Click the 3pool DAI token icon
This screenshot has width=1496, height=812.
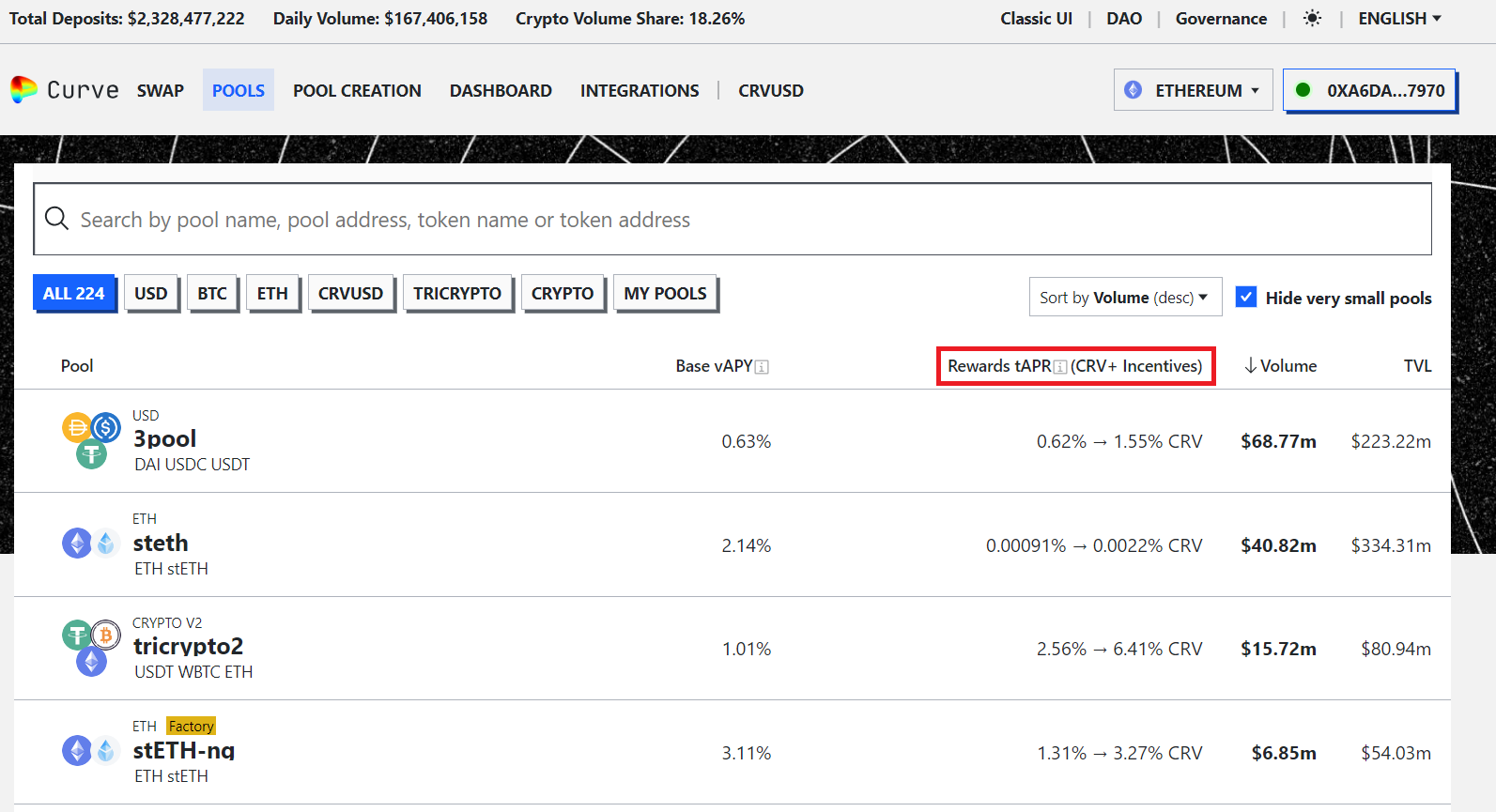pos(77,427)
